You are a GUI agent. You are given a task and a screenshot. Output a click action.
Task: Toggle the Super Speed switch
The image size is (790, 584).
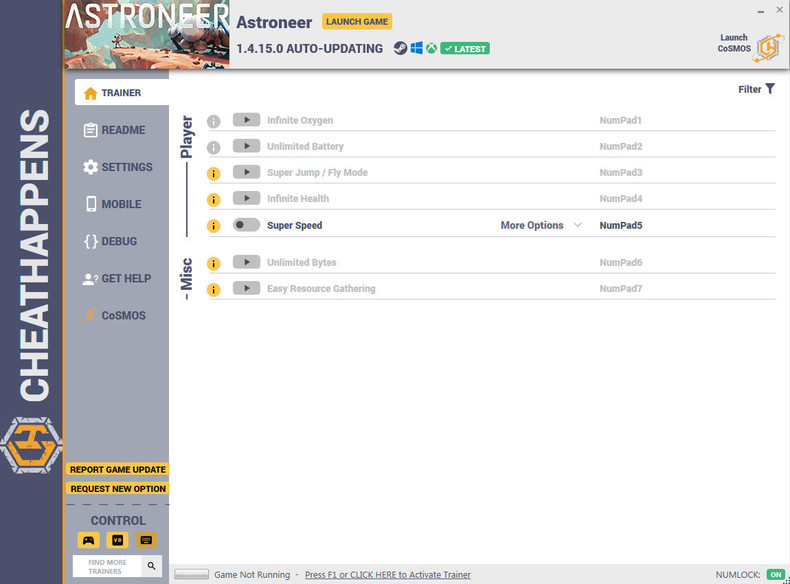click(x=246, y=225)
